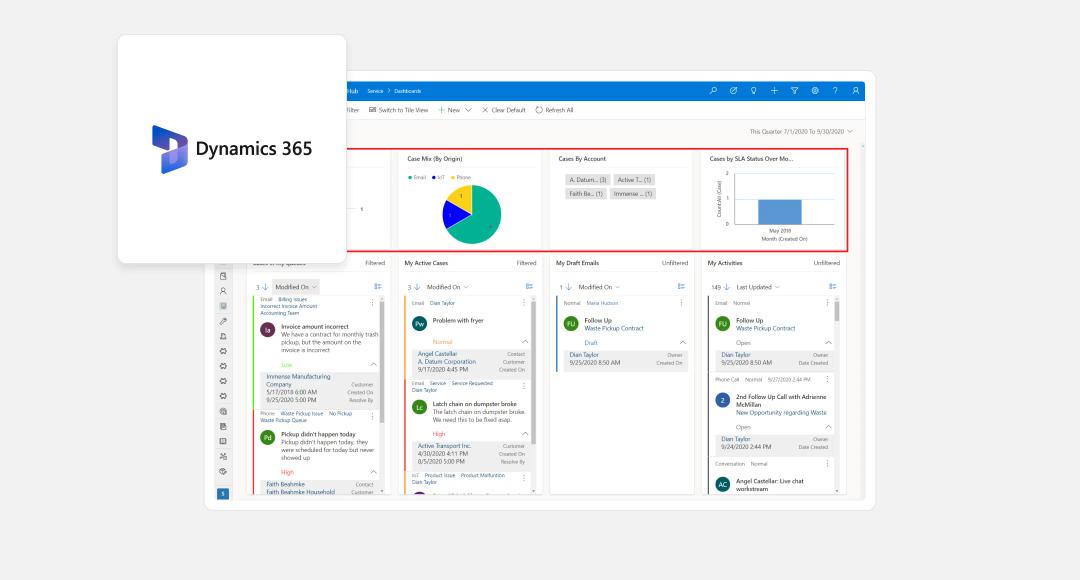
Task: Click Active Transport Inc. customer link
Action: [x=444, y=446]
